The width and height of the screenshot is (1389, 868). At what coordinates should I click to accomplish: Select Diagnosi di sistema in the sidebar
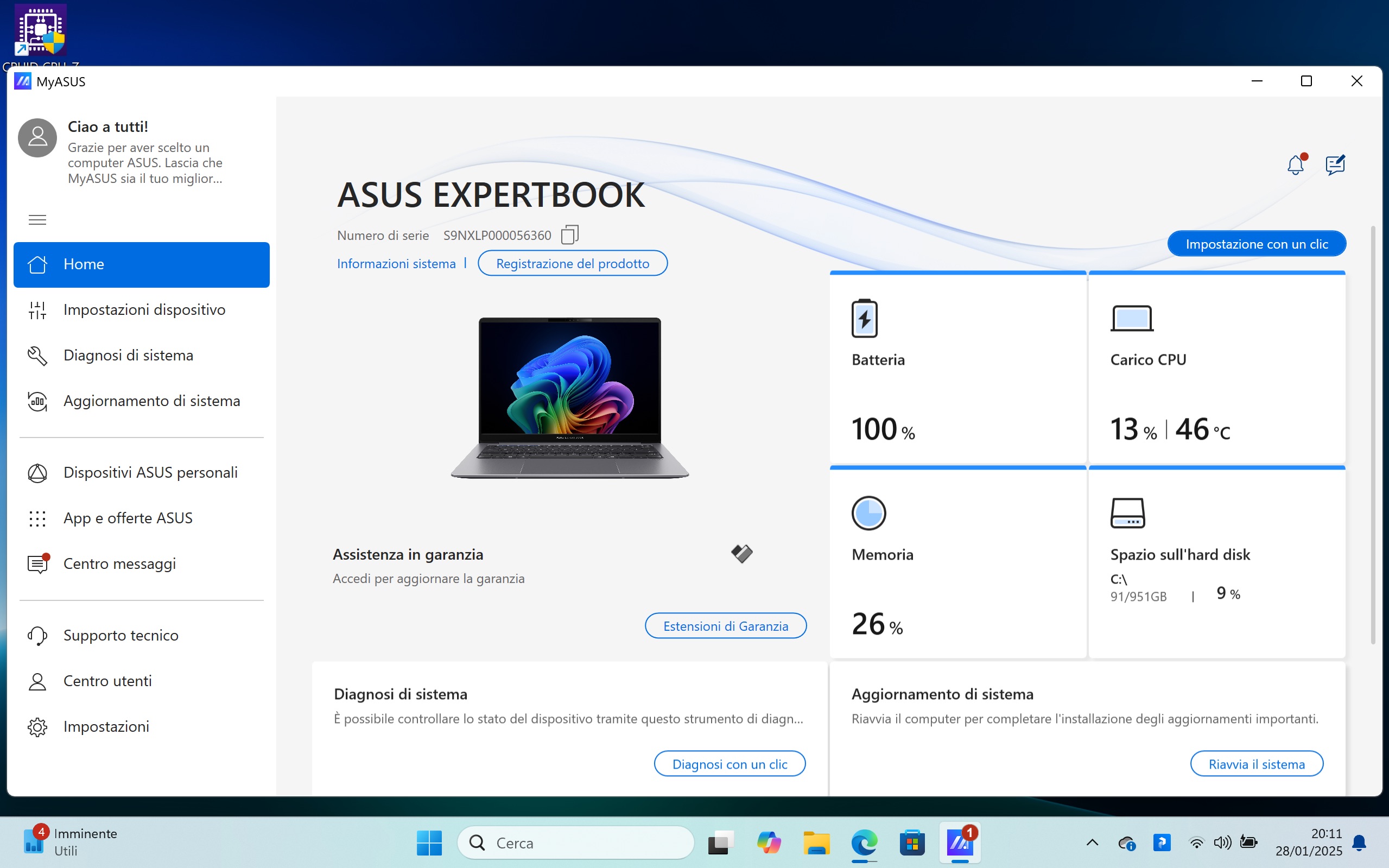pyautogui.click(x=128, y=356)
